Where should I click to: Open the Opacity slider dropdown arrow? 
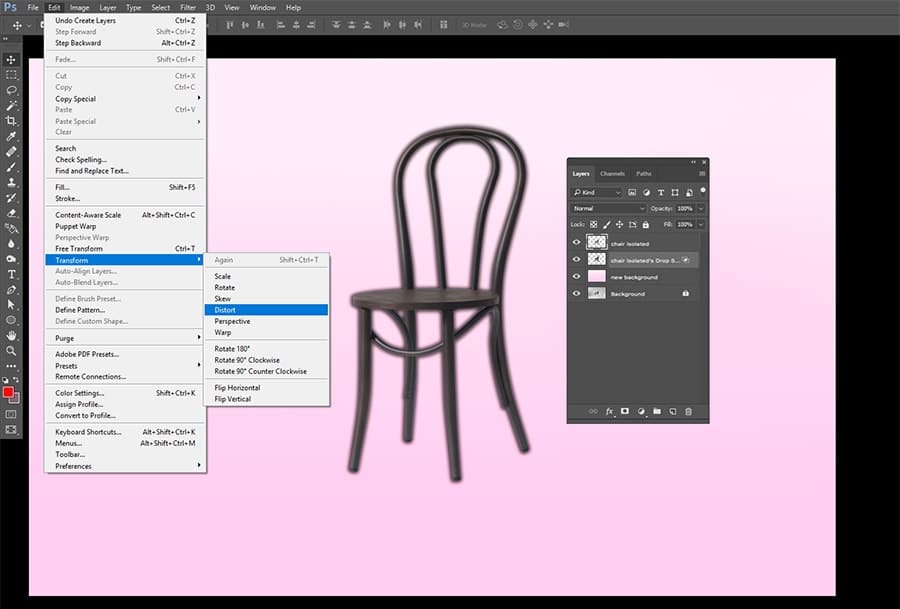click(701, 208)
